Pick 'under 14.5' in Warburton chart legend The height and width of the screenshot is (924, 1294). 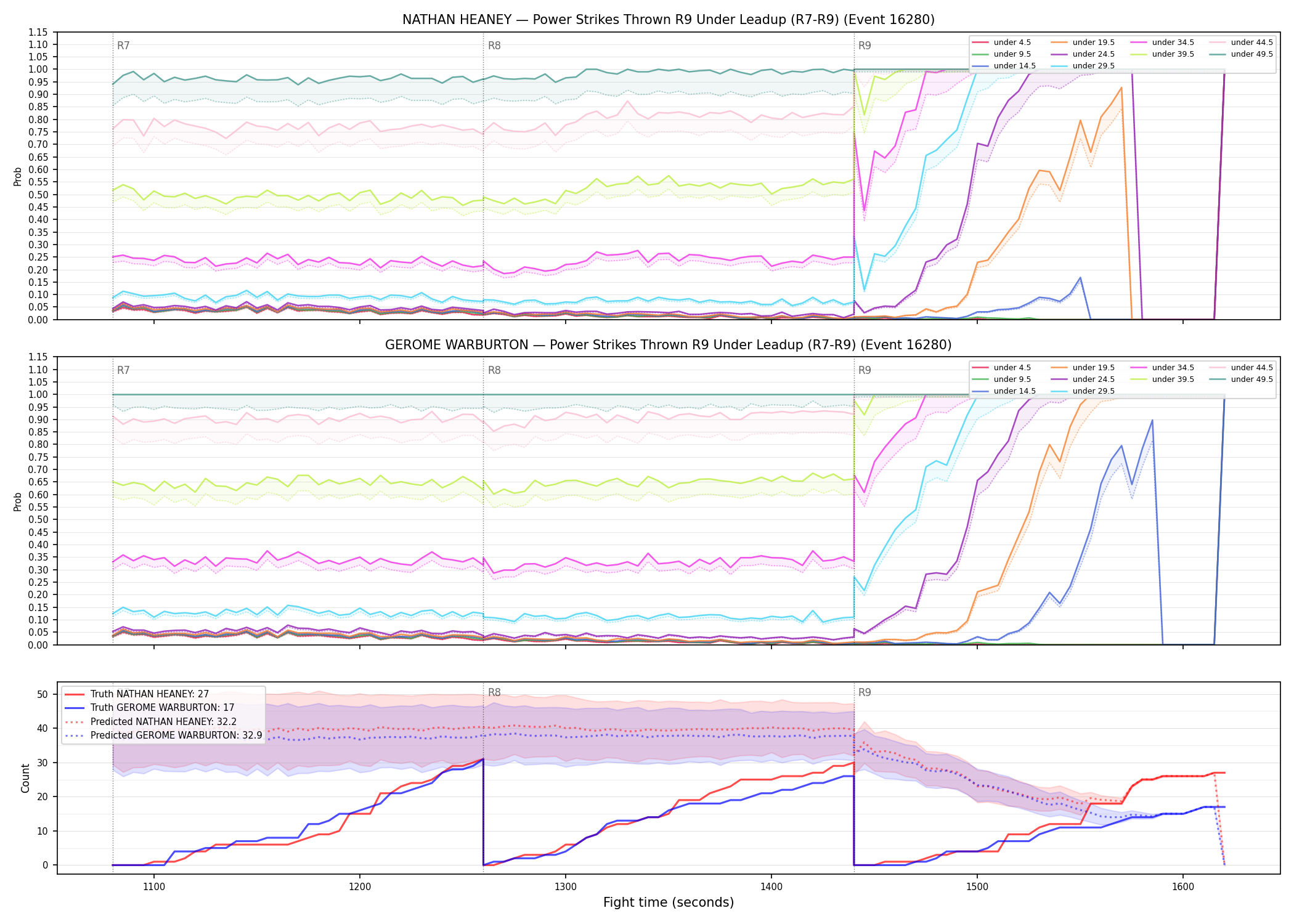[1004, 391]
